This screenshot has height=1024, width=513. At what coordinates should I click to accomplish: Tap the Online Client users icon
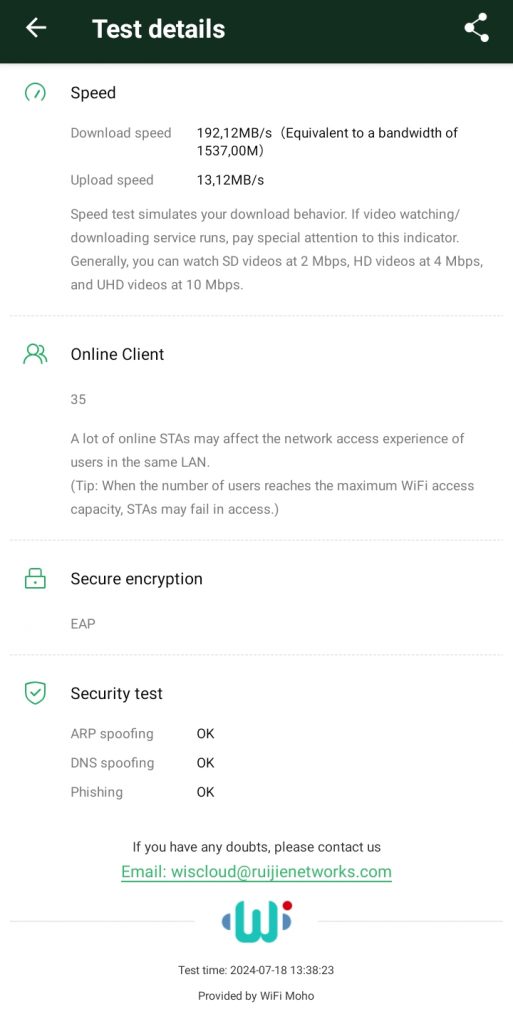[x=35, y=354]
